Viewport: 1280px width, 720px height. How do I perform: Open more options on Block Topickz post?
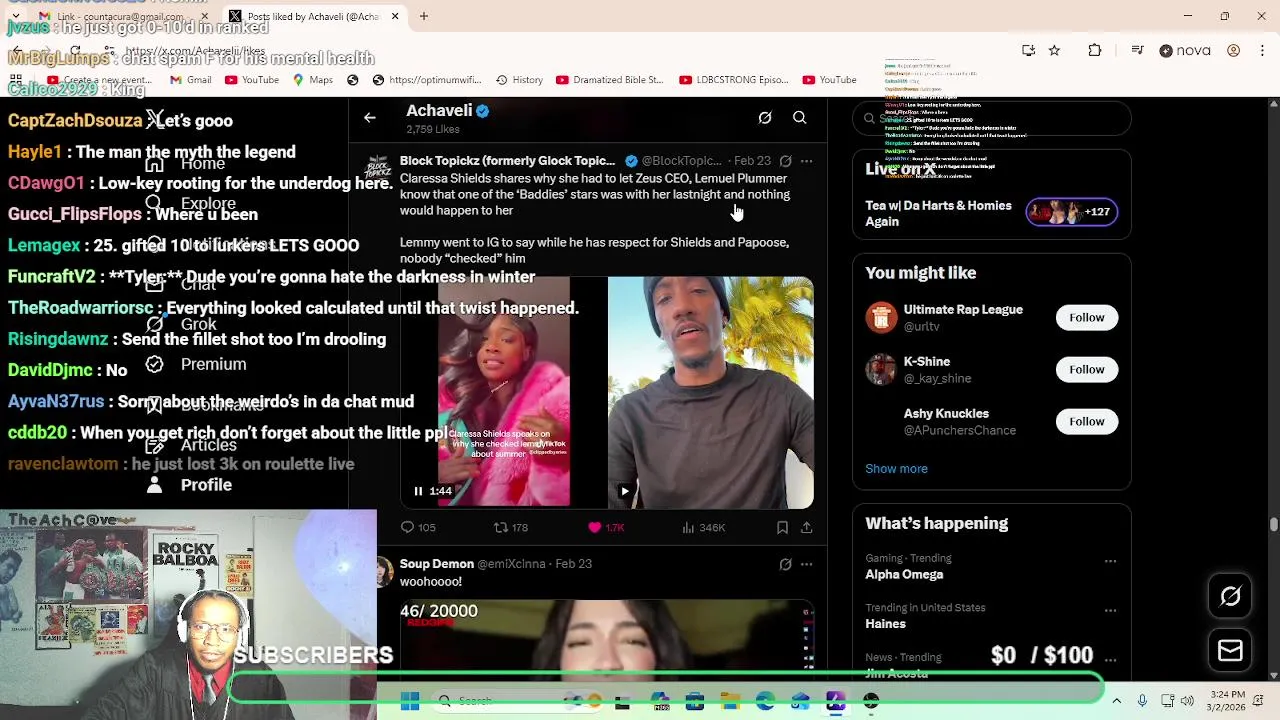point(807,161)
